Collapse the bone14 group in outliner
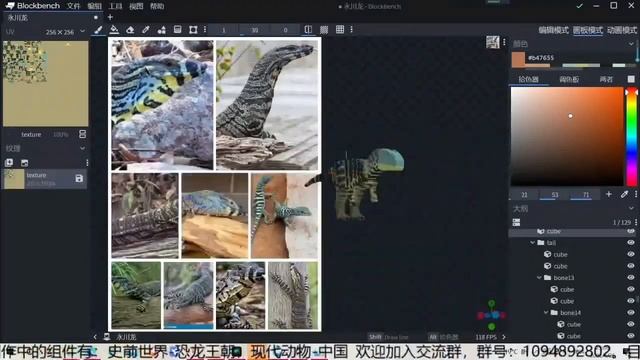The width and height of the screenshot is (640, 360). (546, 313)
